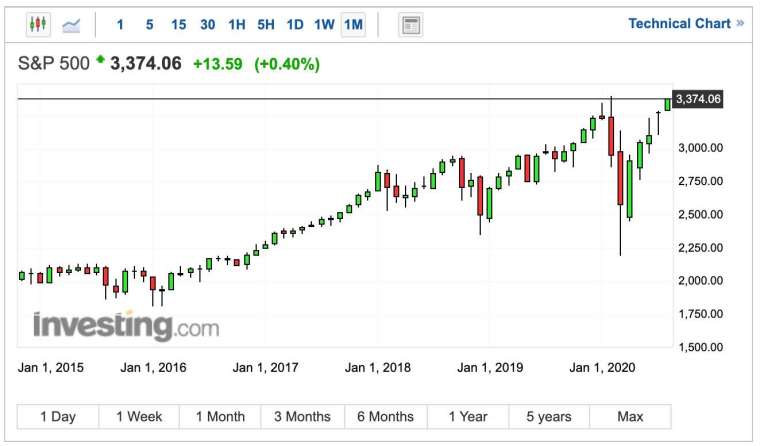Click the 1,500.00 price axis label
This screenshot has height=446, width=760.
pyautogui.click(x=700, y=347)
